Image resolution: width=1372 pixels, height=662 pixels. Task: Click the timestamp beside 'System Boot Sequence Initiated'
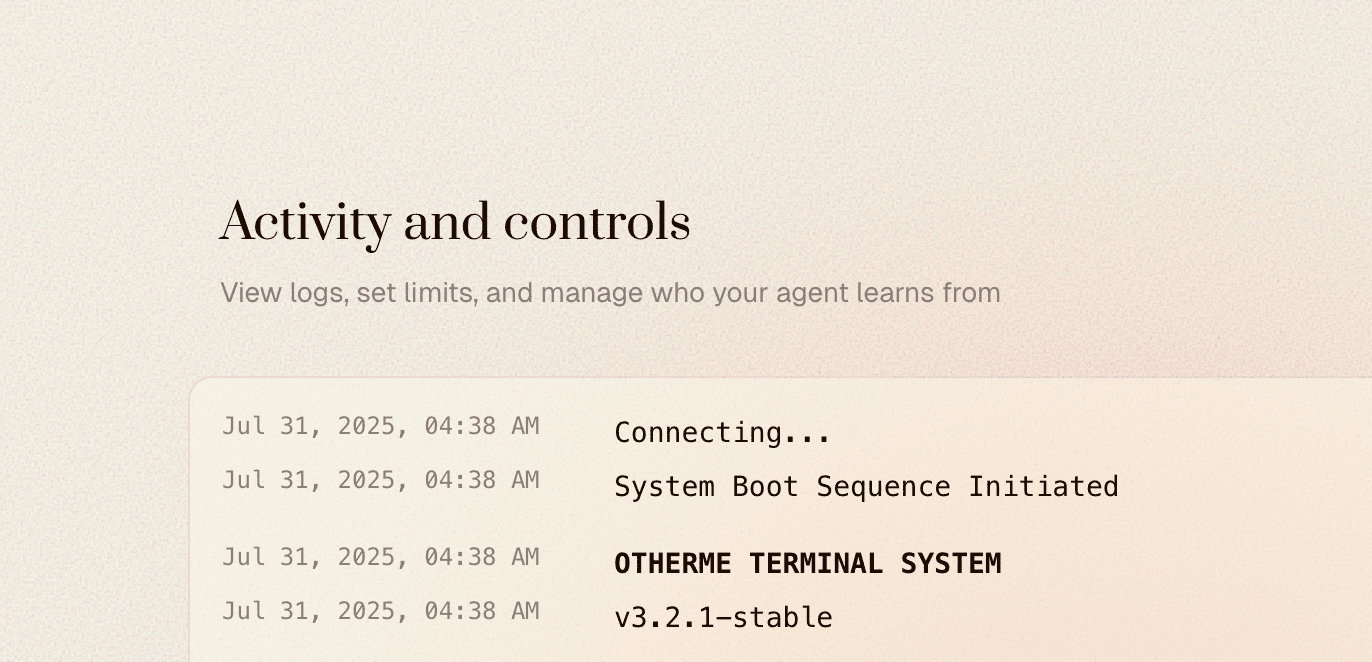(x=381, y=480)
